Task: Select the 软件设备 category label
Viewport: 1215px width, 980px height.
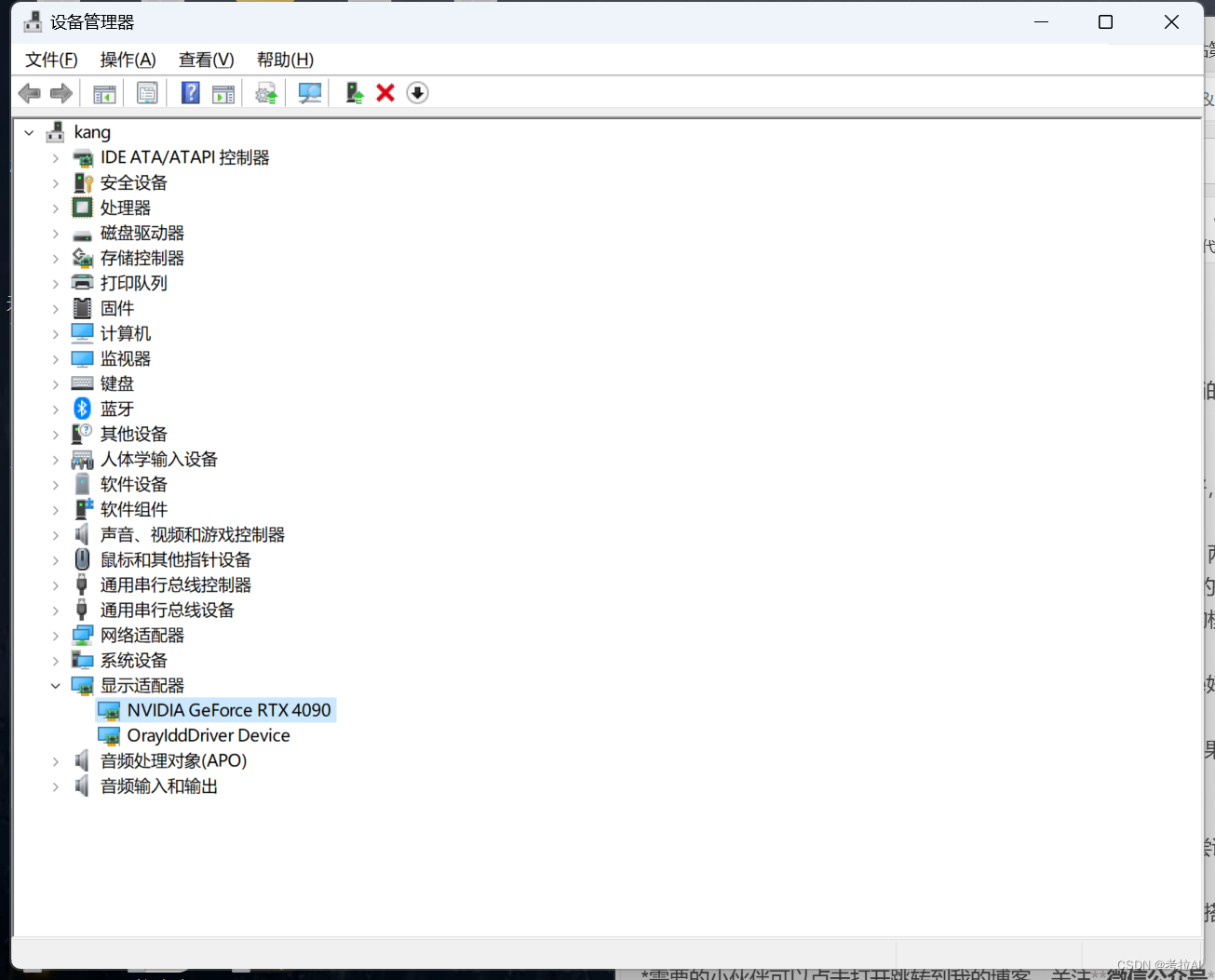Action: (134, 484)
